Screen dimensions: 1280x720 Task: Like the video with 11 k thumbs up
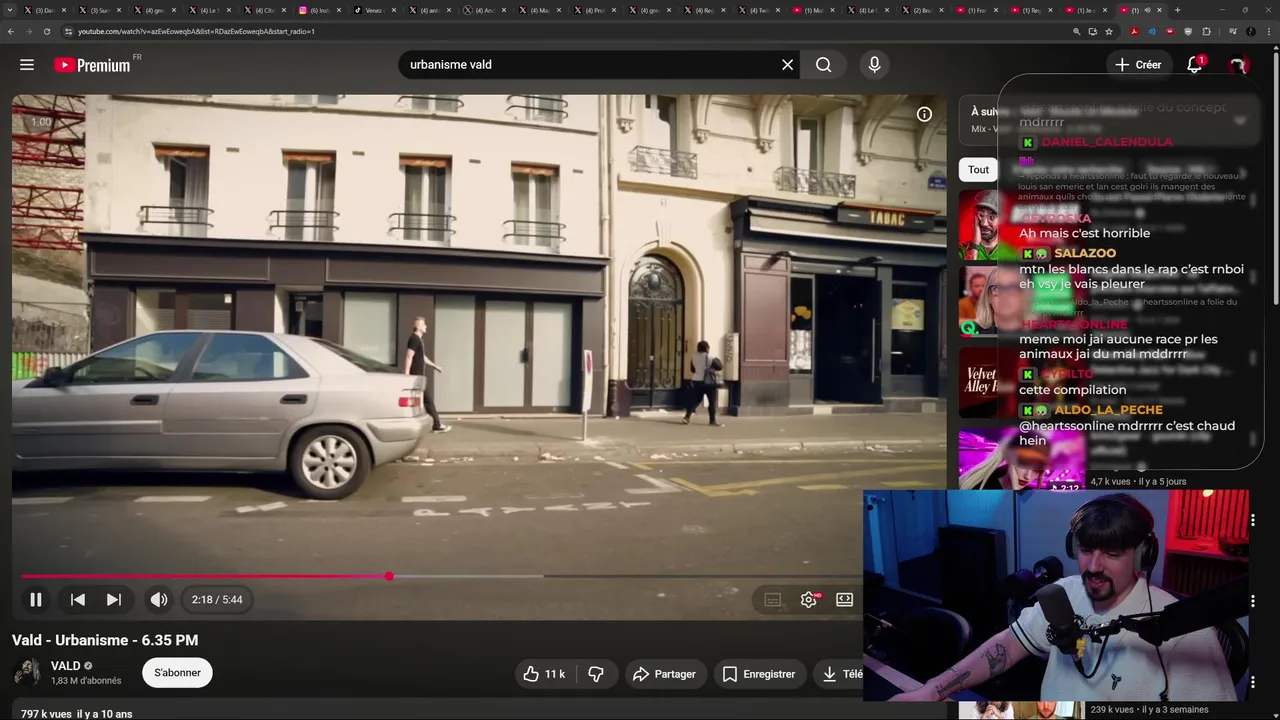point(544,674)
